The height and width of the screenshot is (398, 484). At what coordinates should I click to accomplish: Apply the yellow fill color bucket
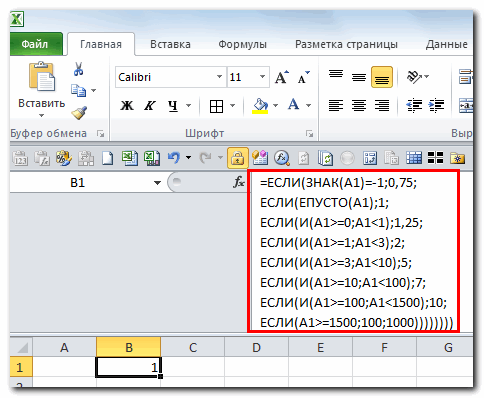pos(260,106)
